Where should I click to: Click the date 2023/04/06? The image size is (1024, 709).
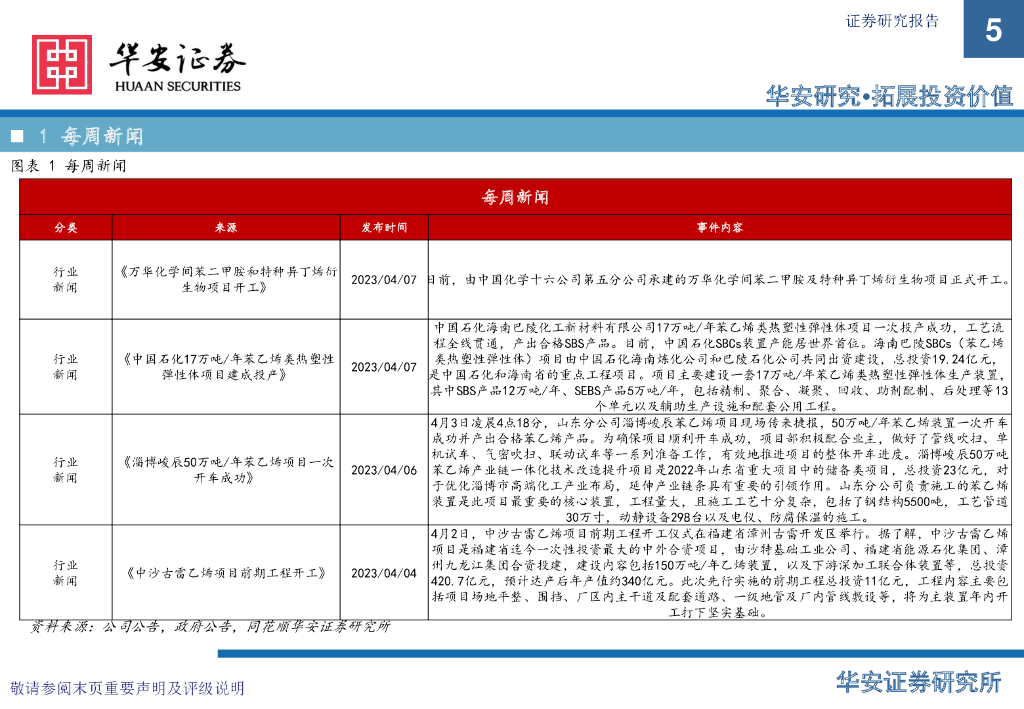tap(384, 471)
